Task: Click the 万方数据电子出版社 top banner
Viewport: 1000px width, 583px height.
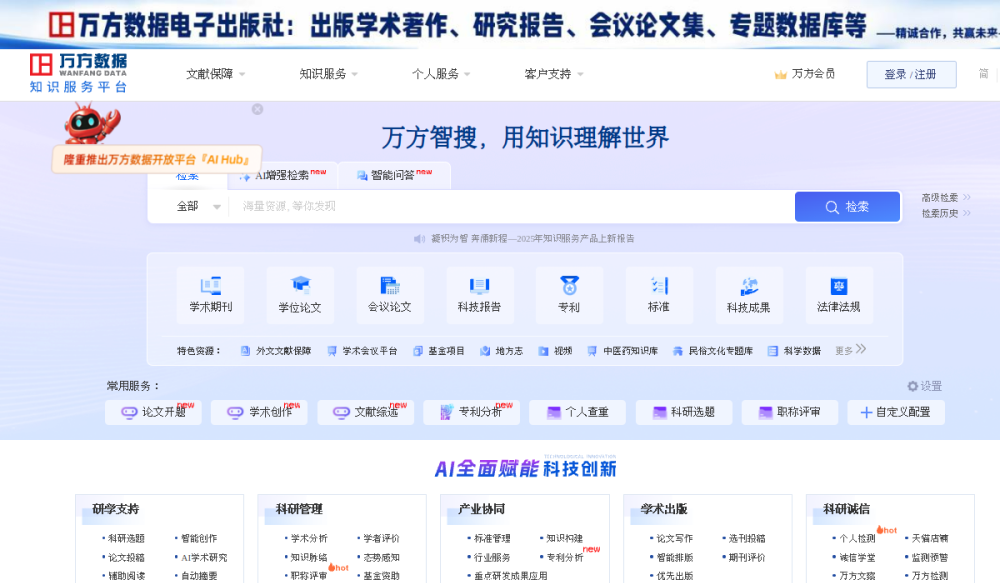Action: [500, 24]
